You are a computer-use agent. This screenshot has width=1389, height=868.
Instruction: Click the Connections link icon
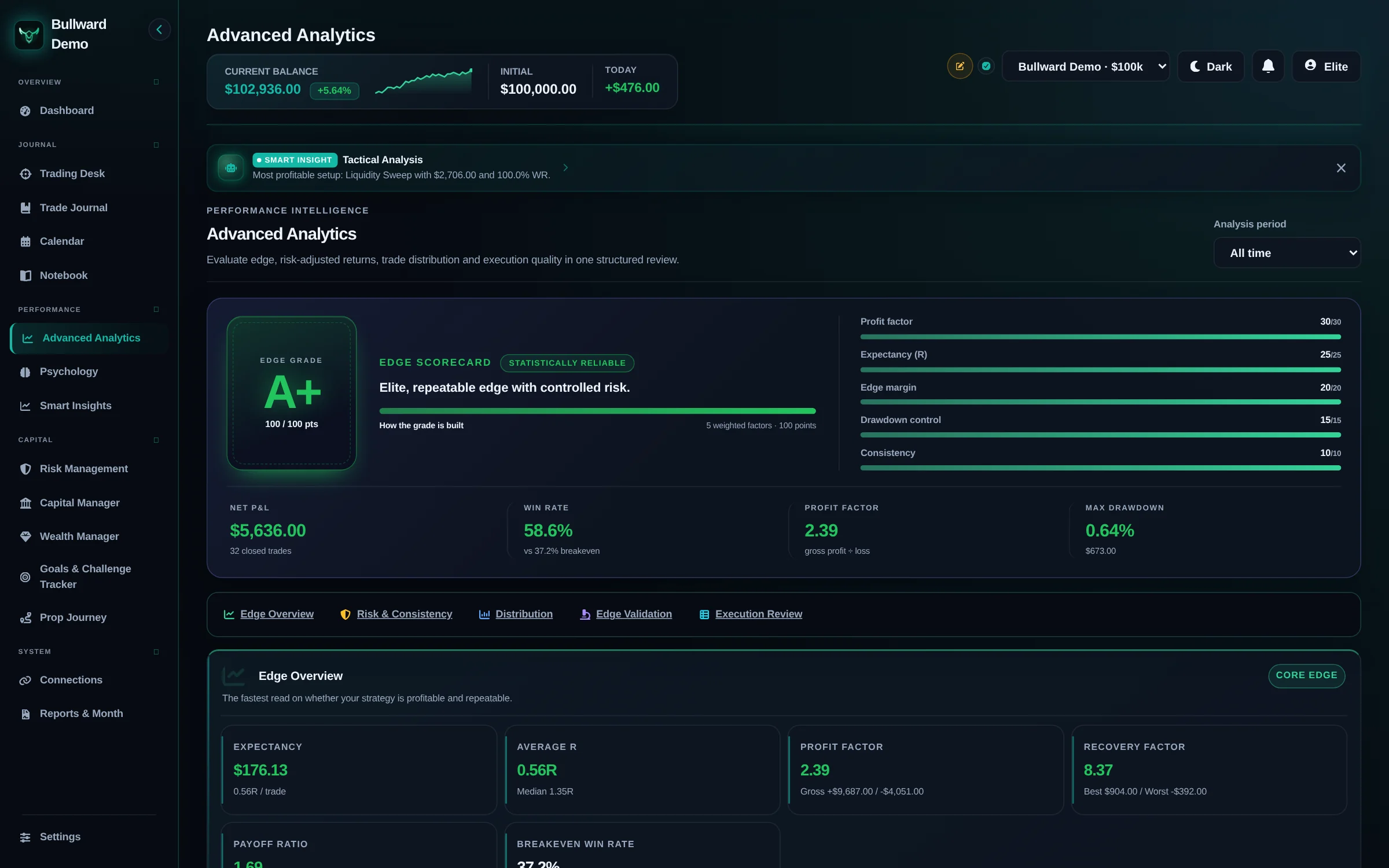point(25,681)
